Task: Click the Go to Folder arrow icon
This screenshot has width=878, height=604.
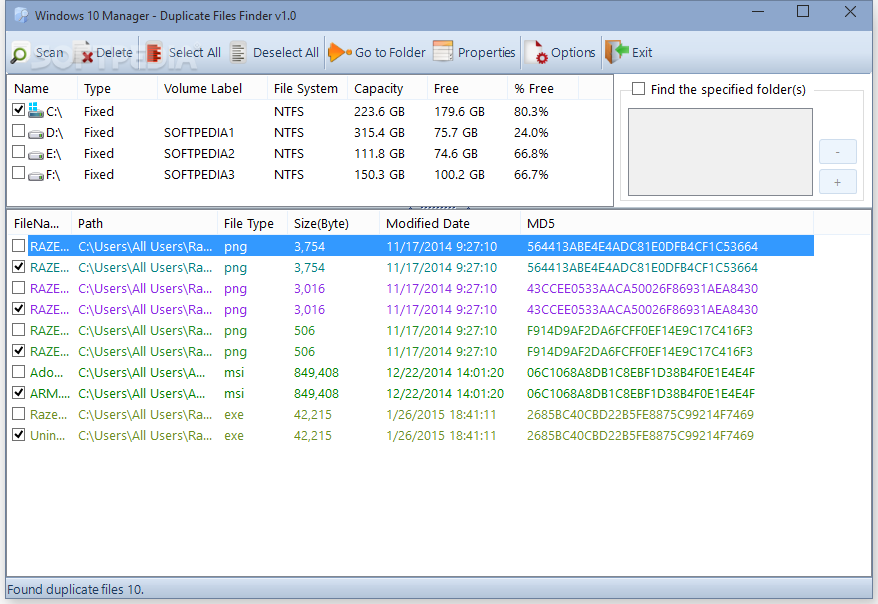Action: point(340,53)
